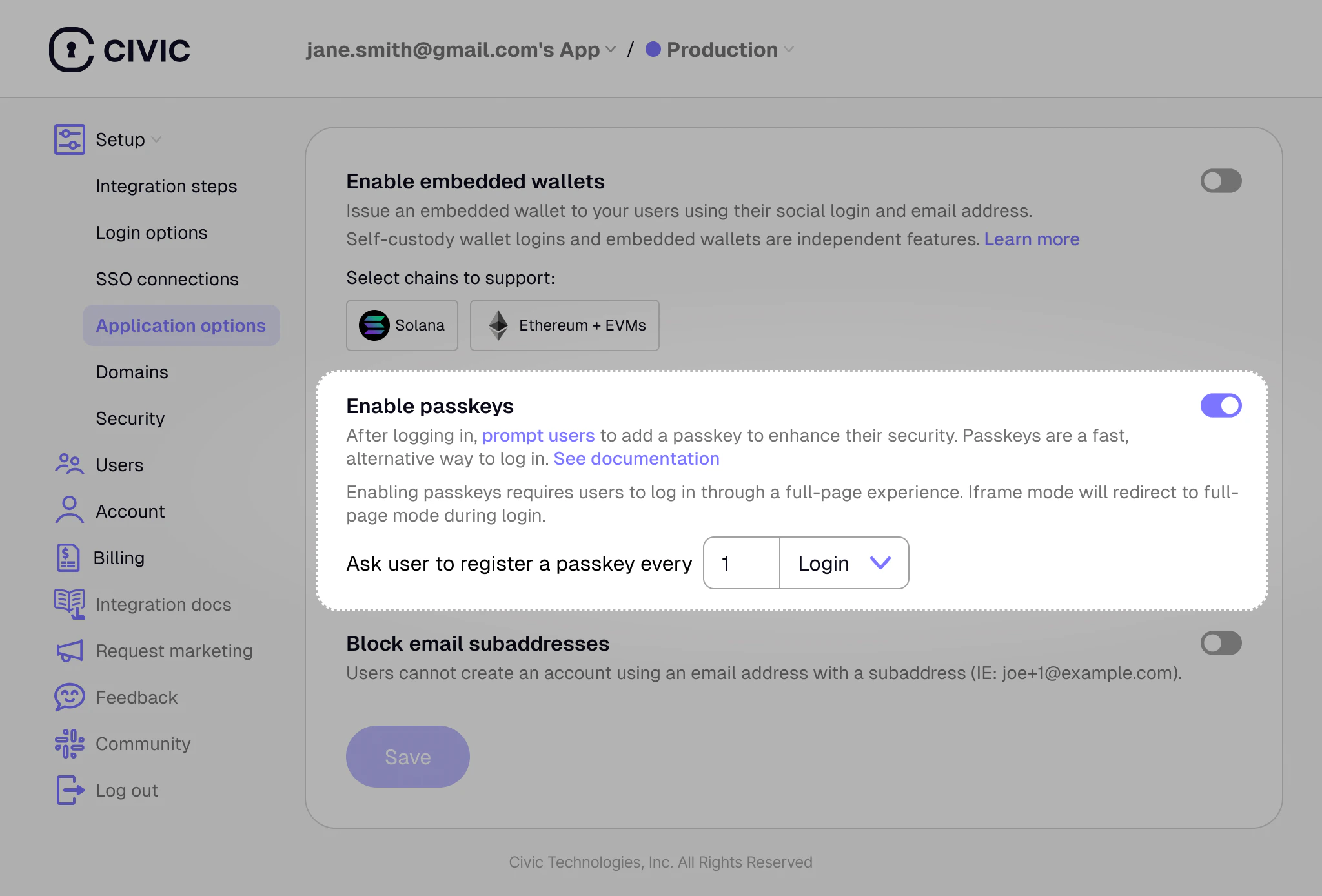Disable the Enable passkeys toggle
Image resolution: width=1322 pixels, height=896 pixels.
[1220, 405]
